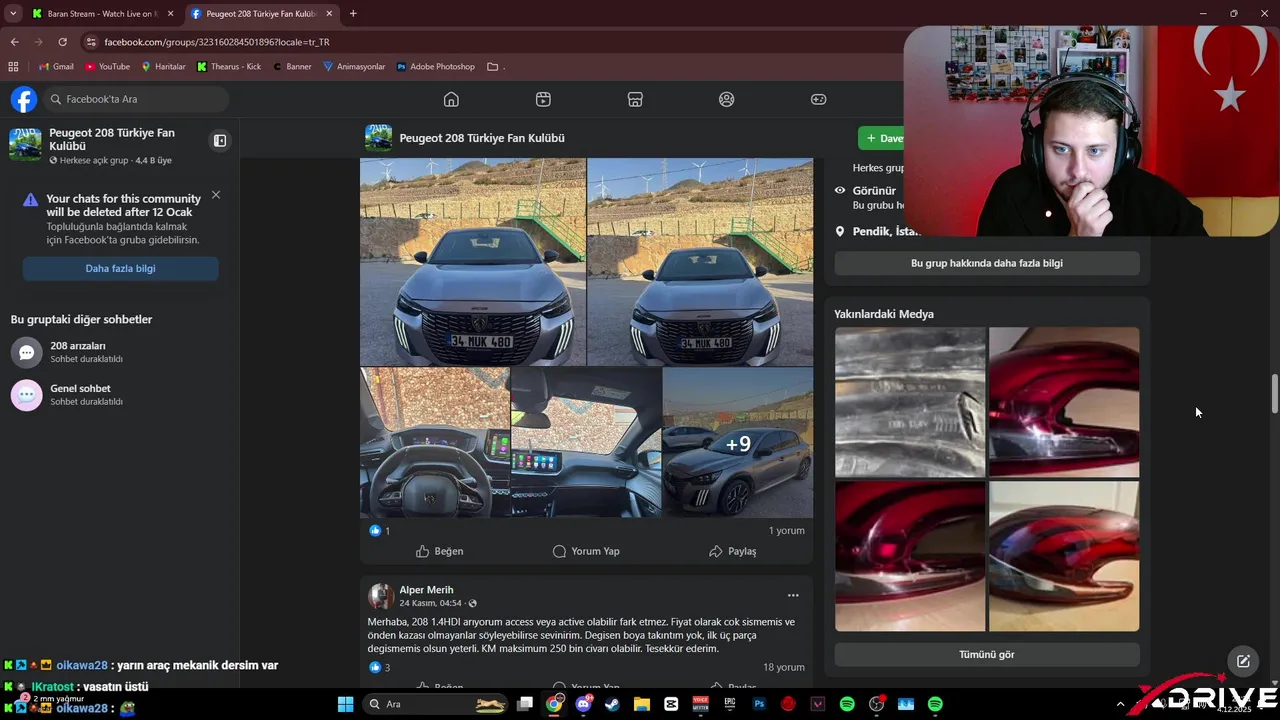Open Photoshop from the taskbar
1280x720 pixels.
click(x=759, y=704)
